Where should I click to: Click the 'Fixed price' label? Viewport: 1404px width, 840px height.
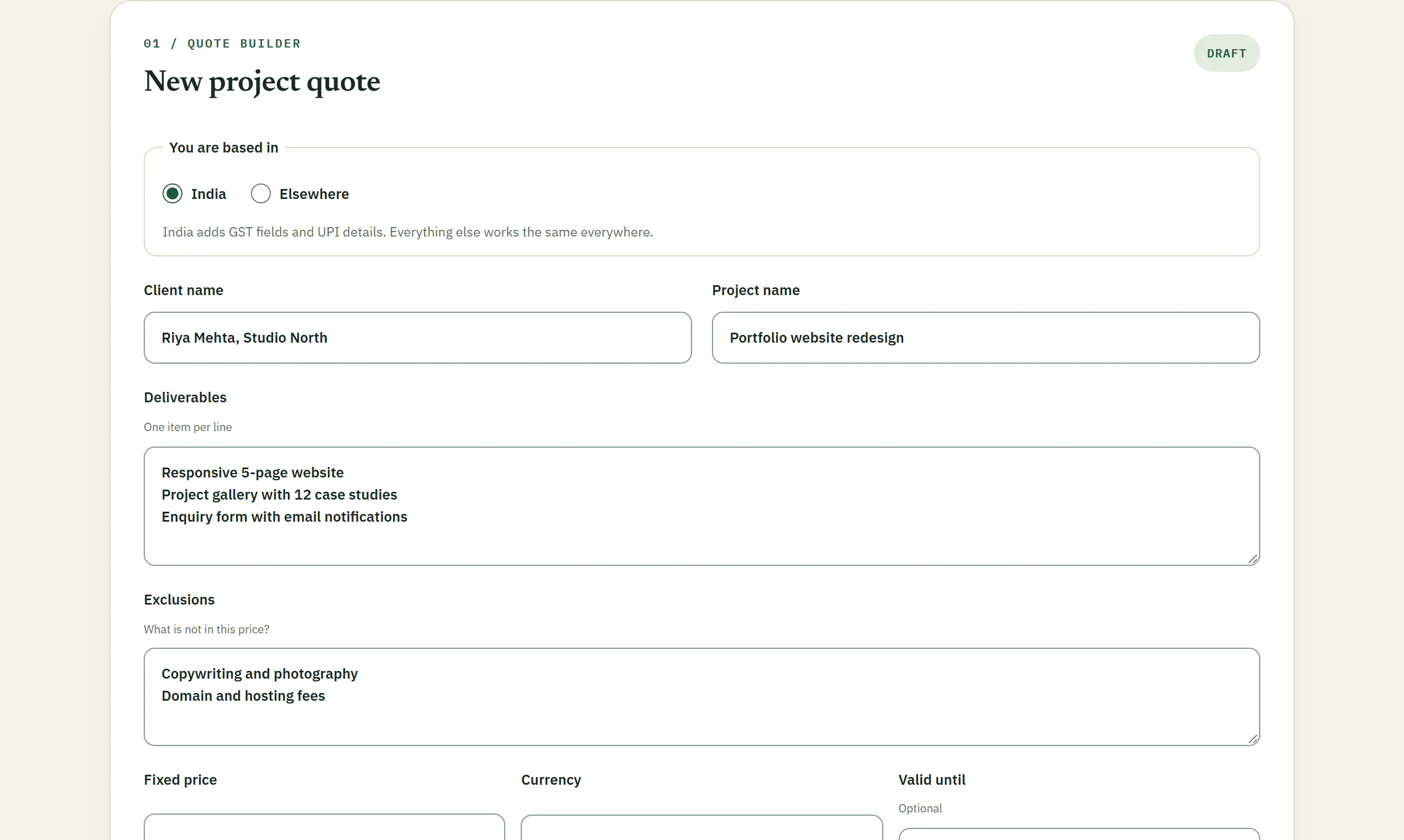pyautogui.click(x=180, y=780)
